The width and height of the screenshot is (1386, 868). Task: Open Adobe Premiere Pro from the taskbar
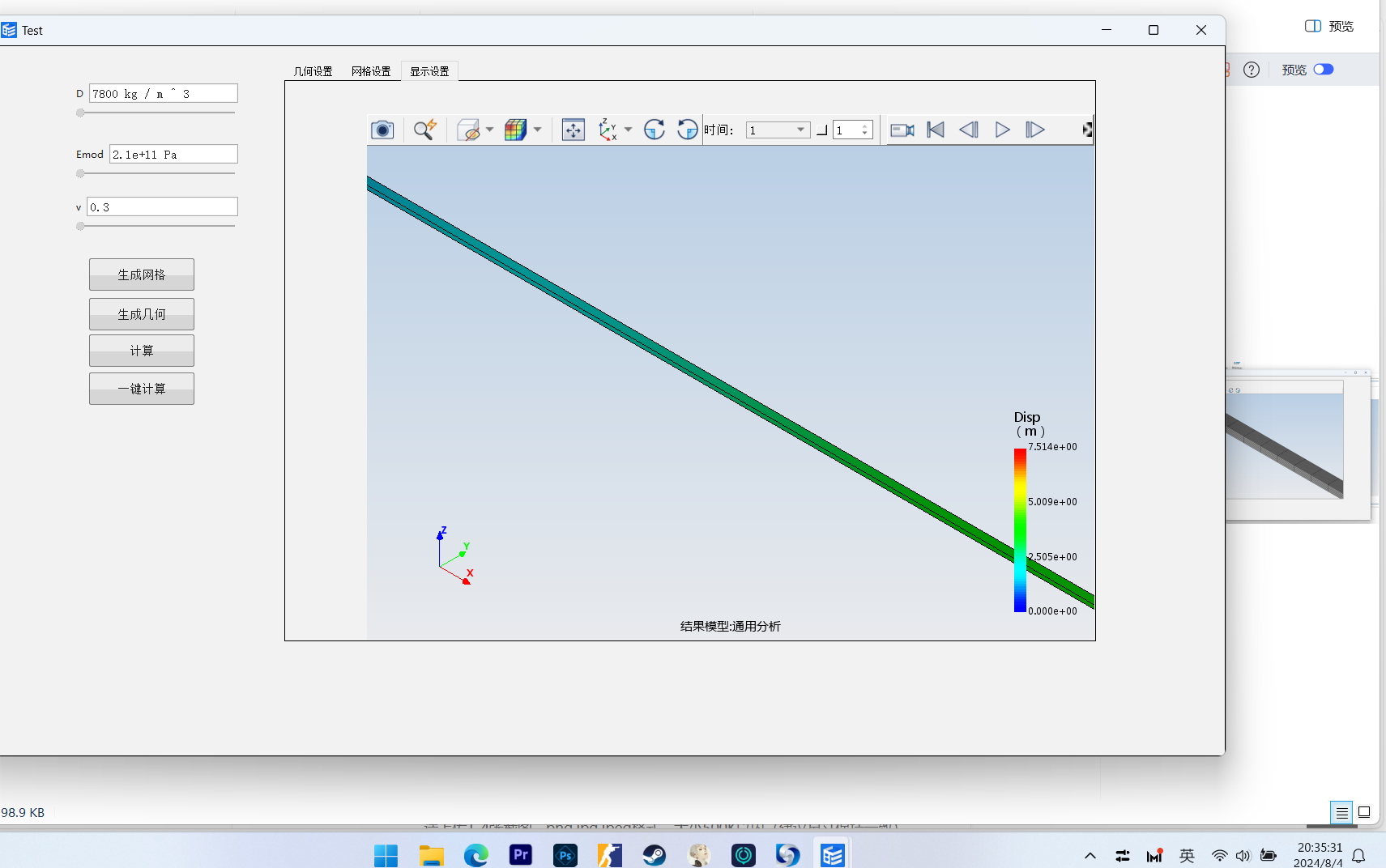[x=521, y=855]
